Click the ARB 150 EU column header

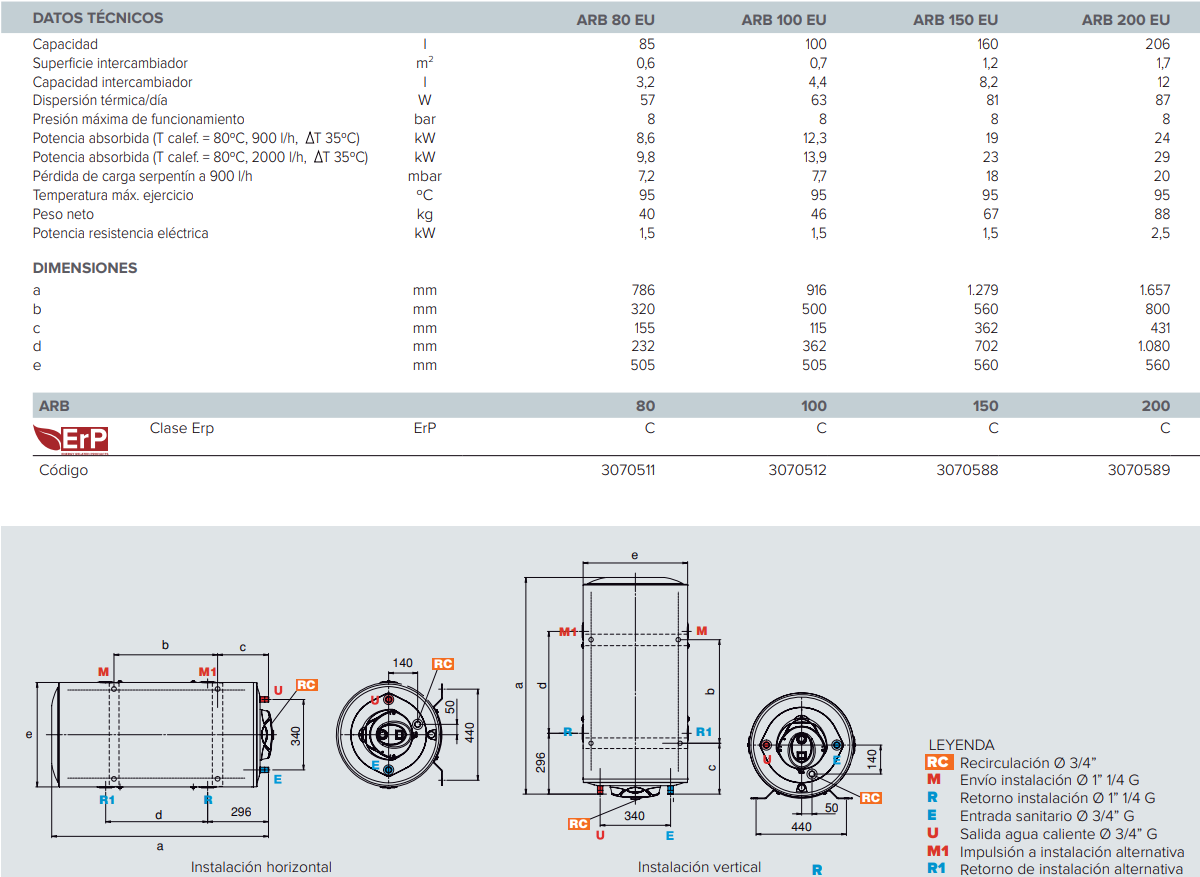956,19
